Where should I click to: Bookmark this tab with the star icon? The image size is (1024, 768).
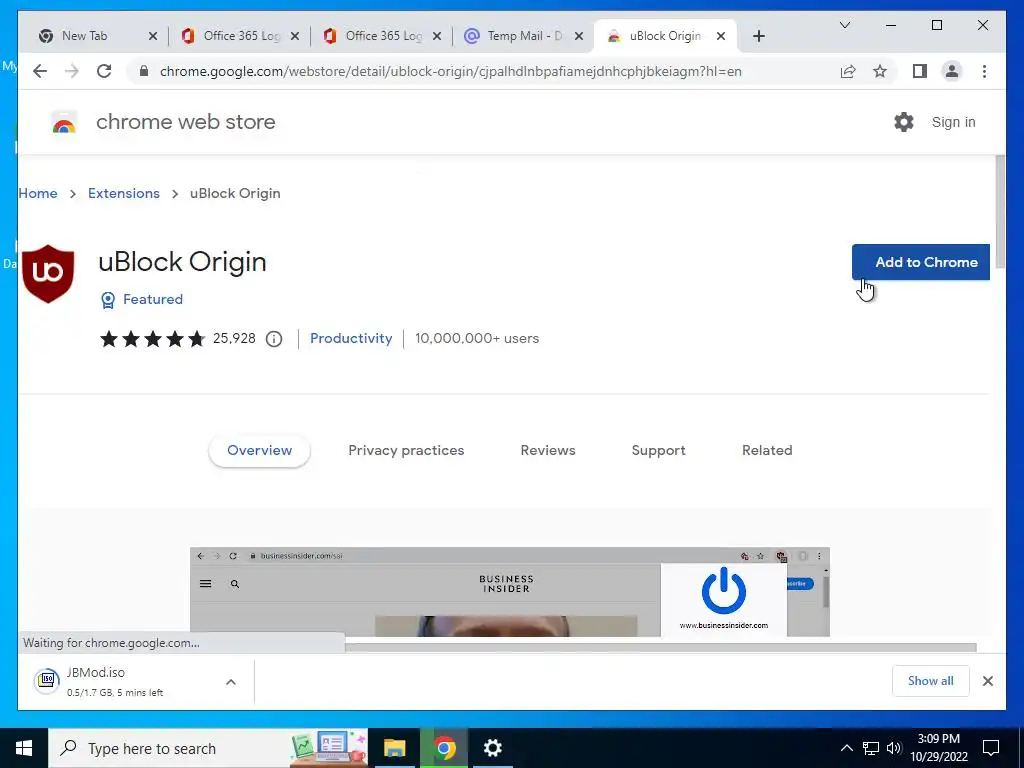(880, 71)
